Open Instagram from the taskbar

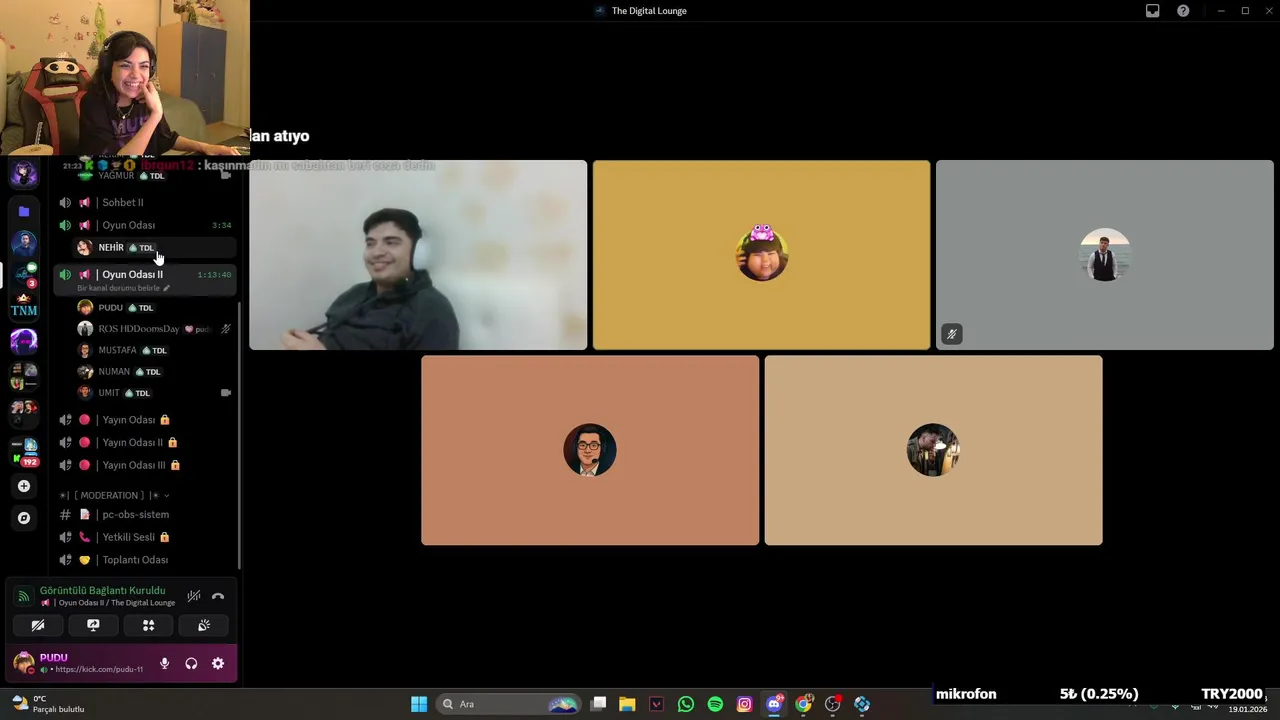[x=744, y=704]
